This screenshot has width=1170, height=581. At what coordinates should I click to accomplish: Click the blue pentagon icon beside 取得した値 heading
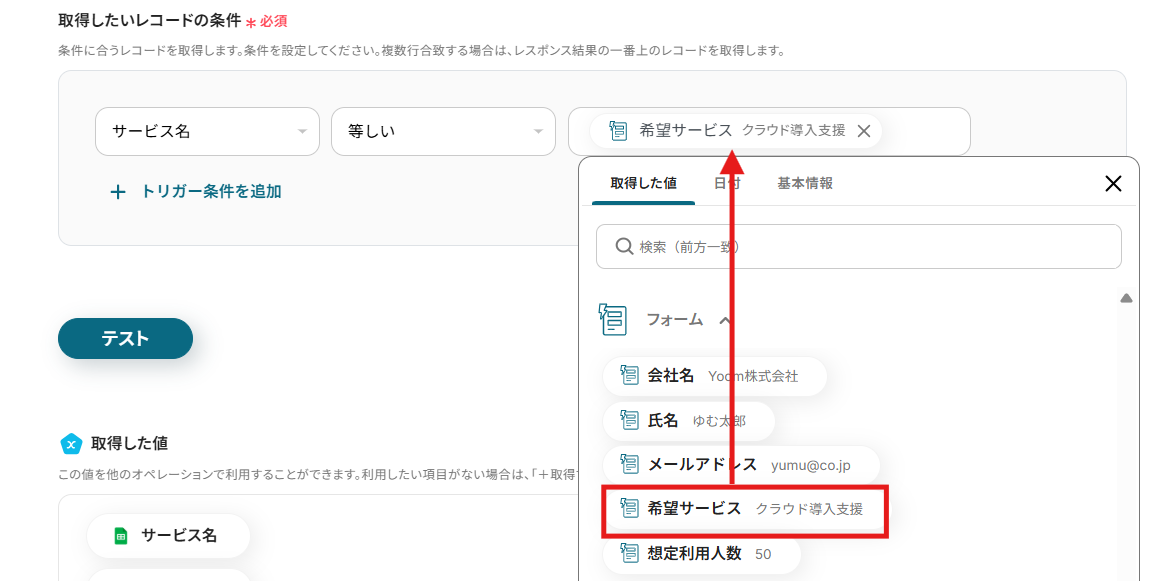coord(71,444)
